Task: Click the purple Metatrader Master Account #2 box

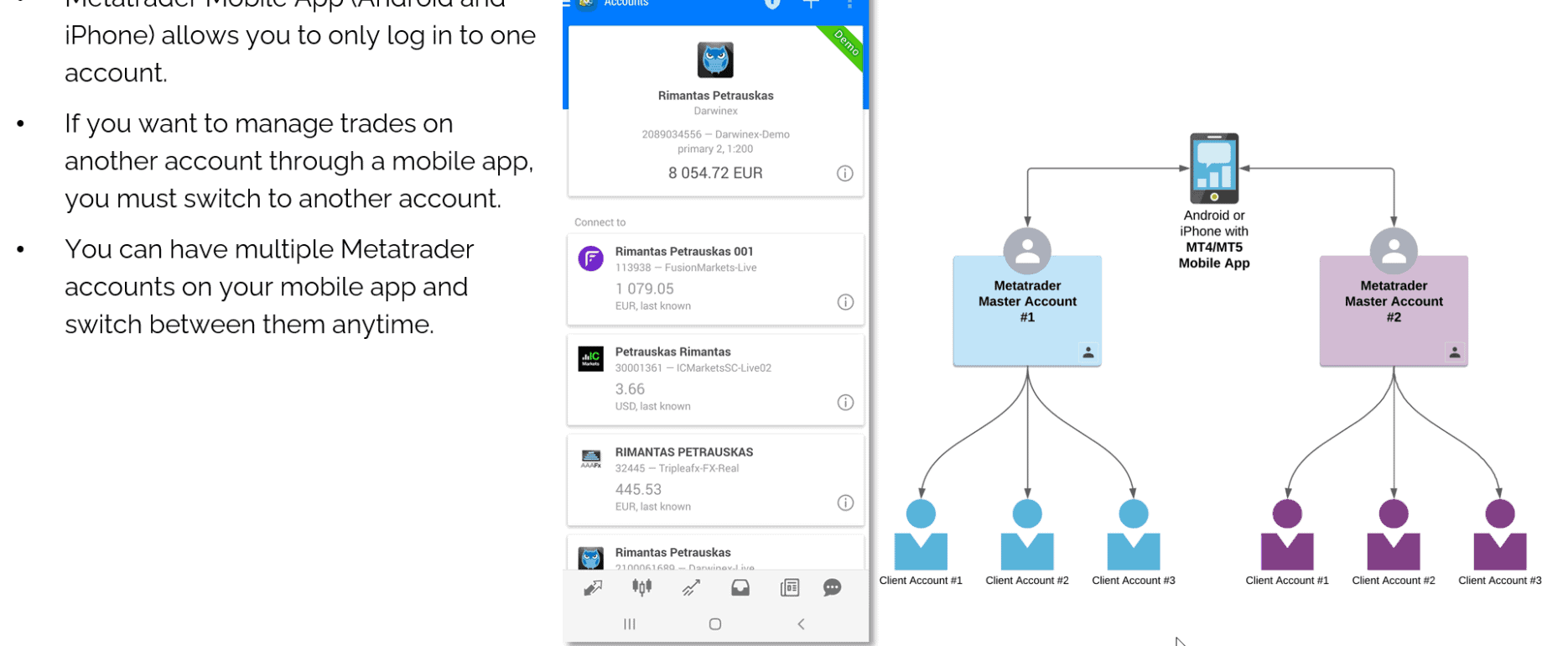Action: (x=1394, y=311)
